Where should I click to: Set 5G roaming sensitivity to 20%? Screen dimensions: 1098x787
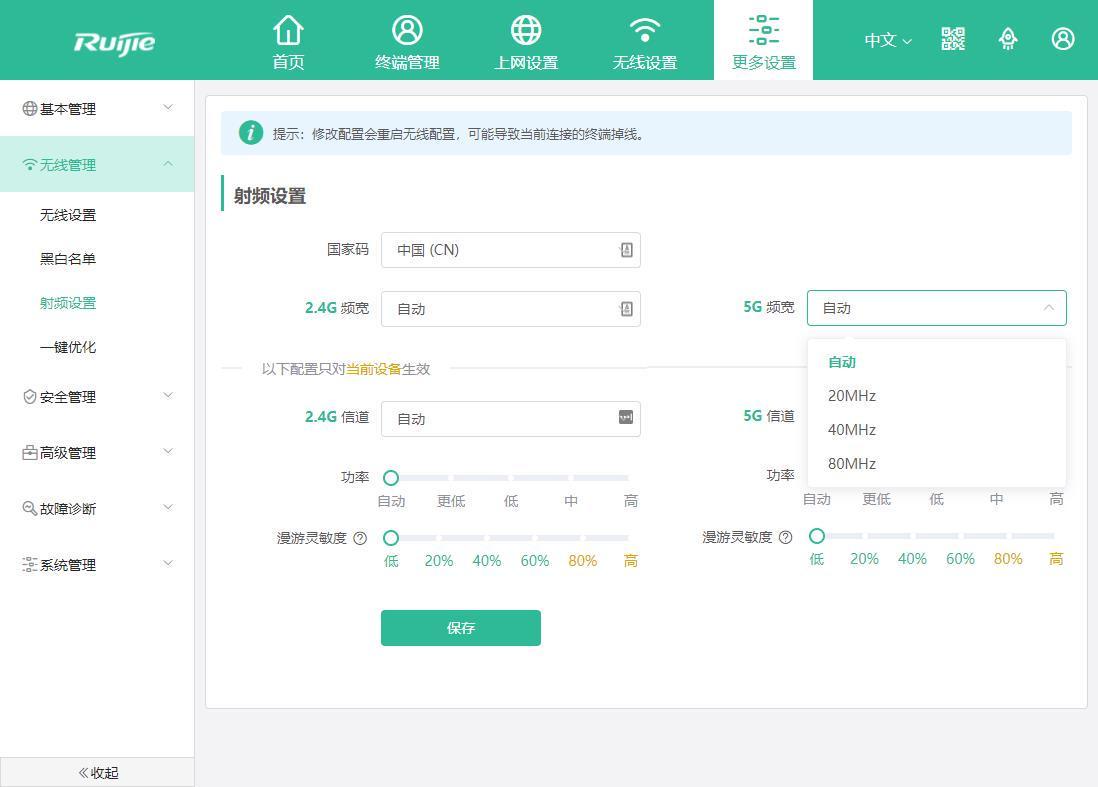[x=864, y=559]
